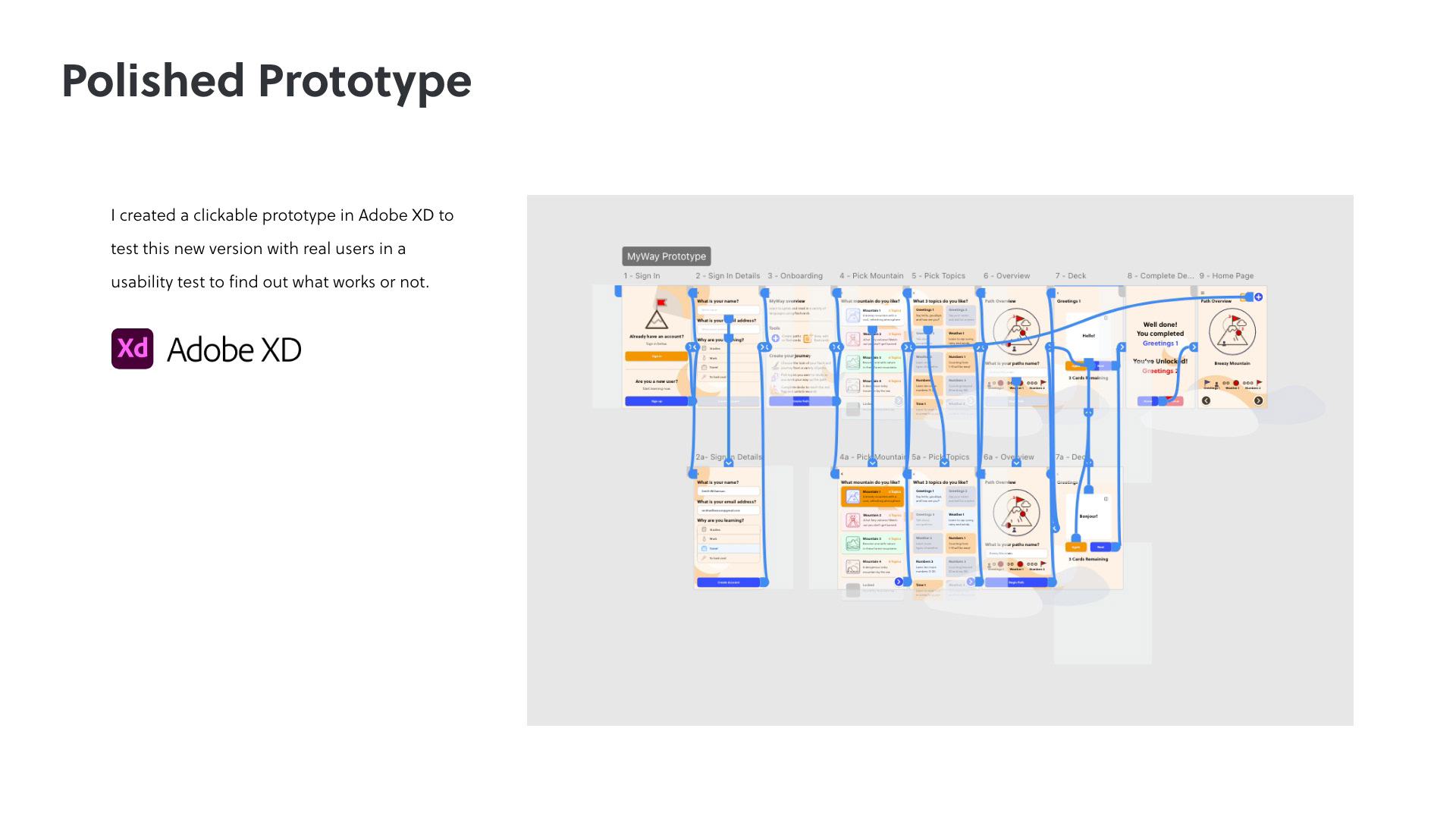Screen dimensions: 1456x819
Task: Click the Mountain 1 thumbnail icon in 4a artboard
Action: [853, 497]
